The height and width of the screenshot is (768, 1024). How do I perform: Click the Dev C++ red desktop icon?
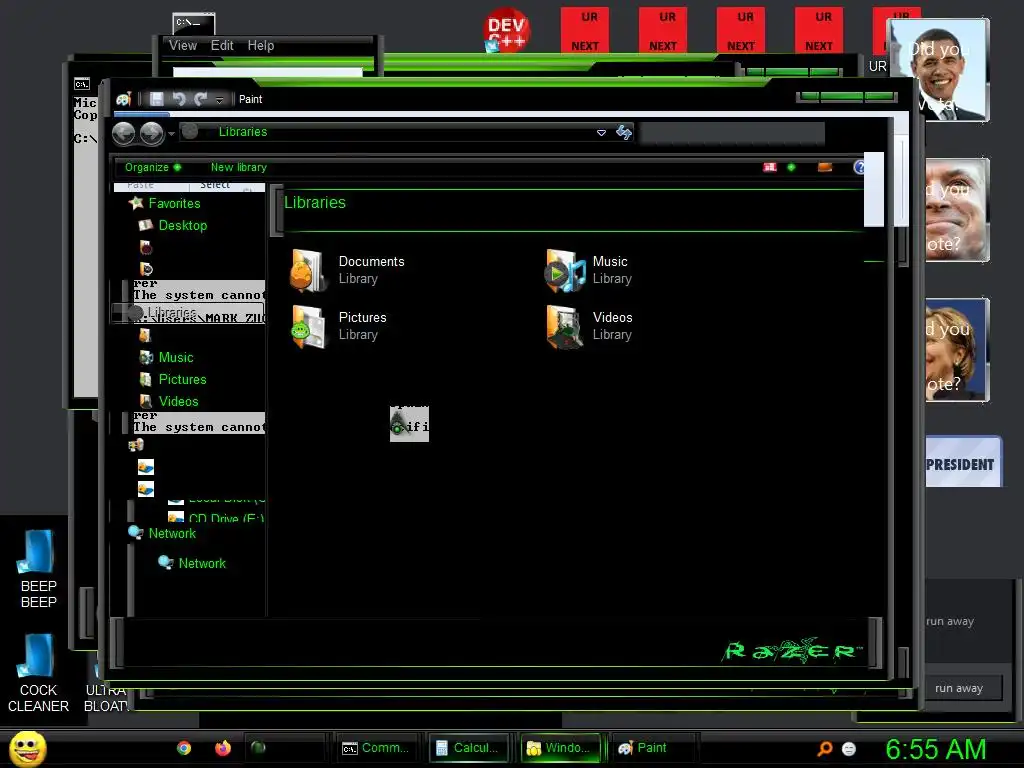point(506,31)
